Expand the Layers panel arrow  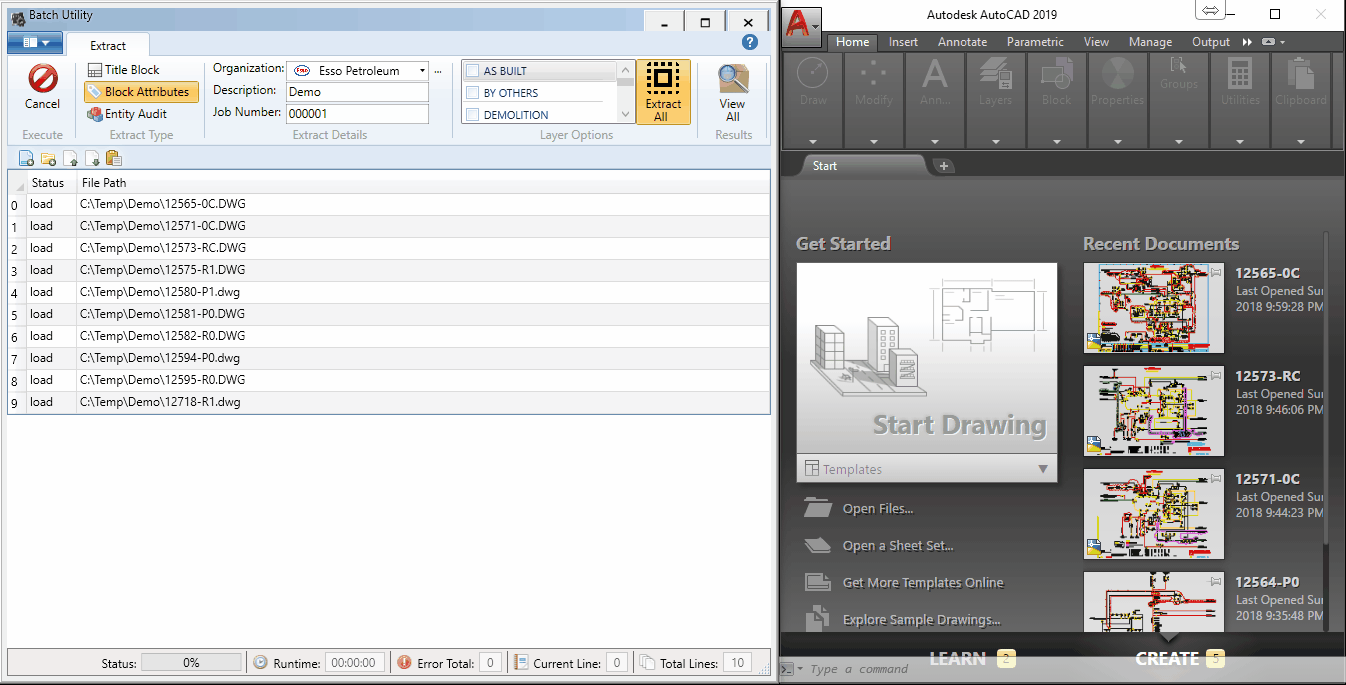[996, 142]
